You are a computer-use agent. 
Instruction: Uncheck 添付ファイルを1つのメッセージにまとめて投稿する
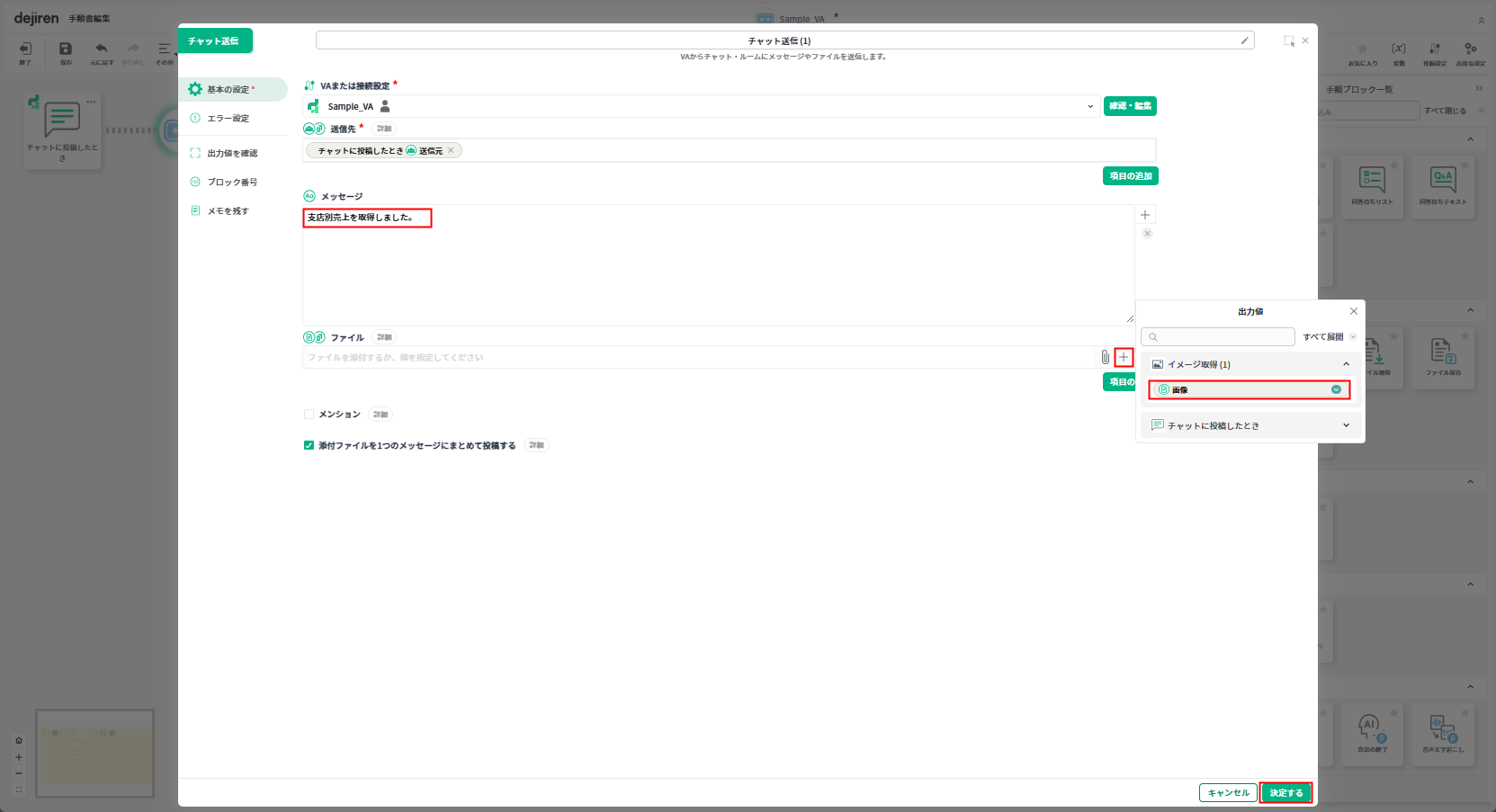pyautogui.click(x=309, y=445)
